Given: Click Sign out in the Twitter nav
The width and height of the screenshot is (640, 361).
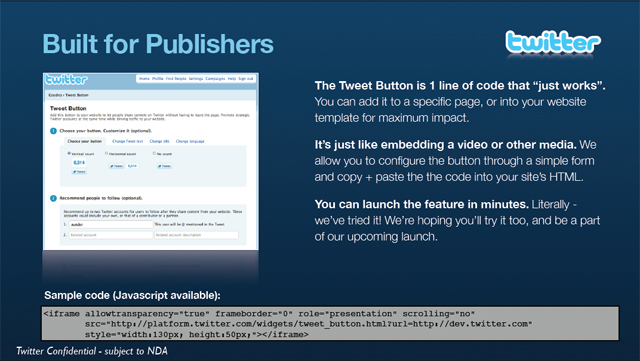Looking at the screenshot, I should [x=246, y=78].
